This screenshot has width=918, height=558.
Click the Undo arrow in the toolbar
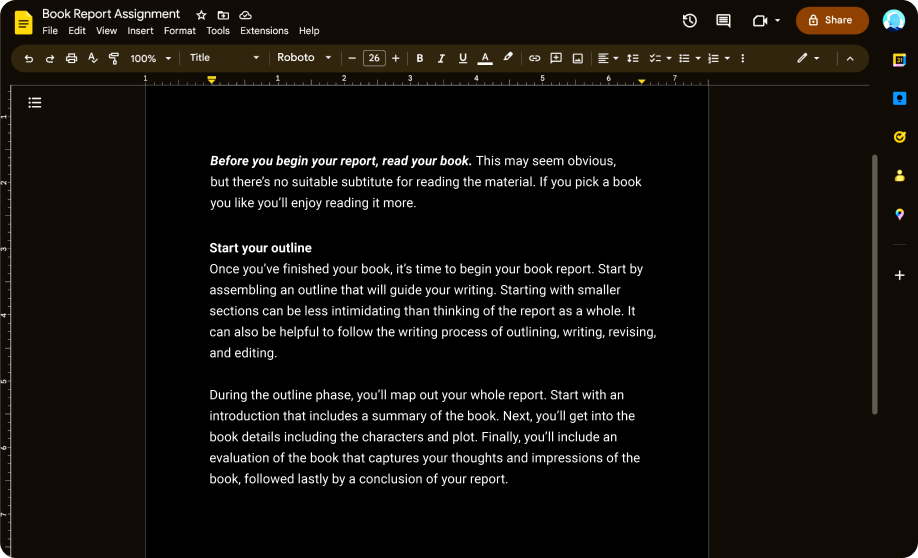[28, 59]
